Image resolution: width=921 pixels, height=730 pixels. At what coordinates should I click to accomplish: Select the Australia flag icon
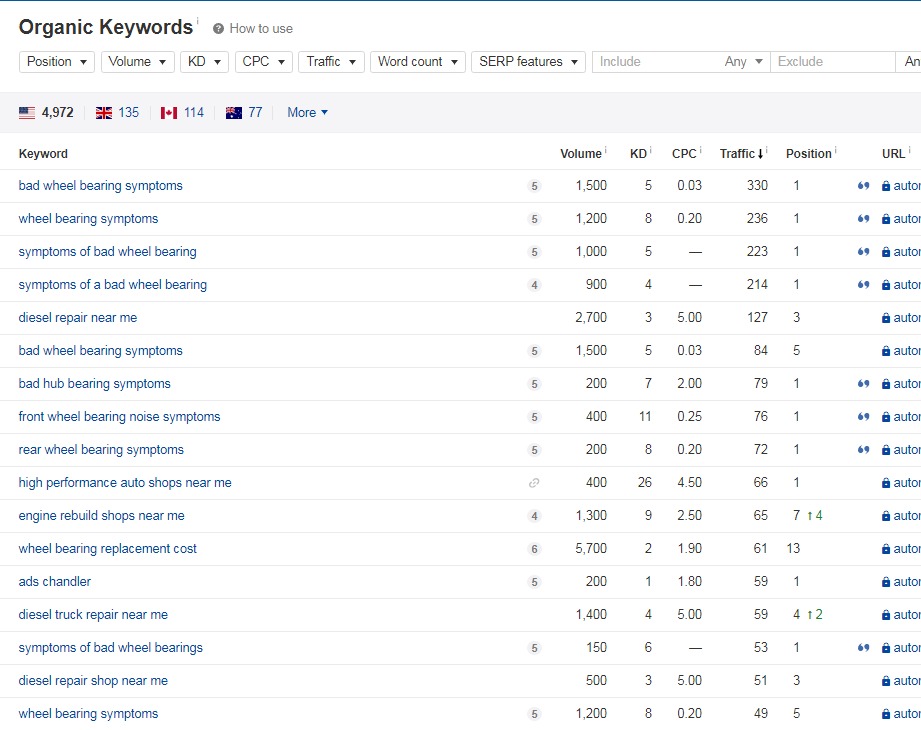pyautogui.click(x=234, y=113)
